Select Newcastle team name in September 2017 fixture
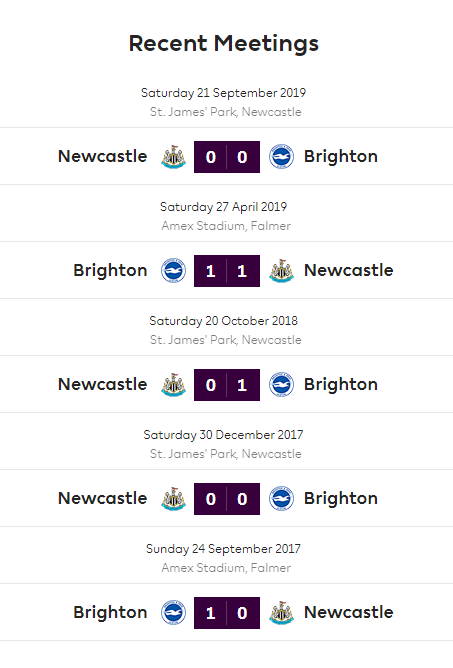 [x=349, y=612]
